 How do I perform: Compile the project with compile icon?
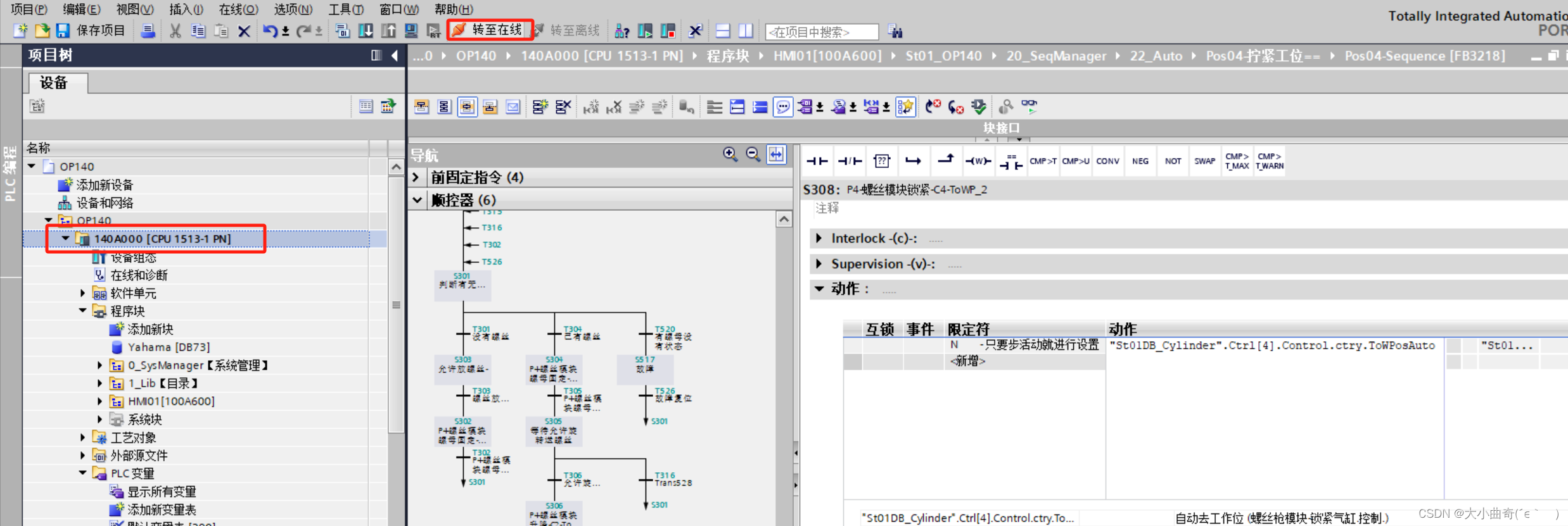coord(343,30)
